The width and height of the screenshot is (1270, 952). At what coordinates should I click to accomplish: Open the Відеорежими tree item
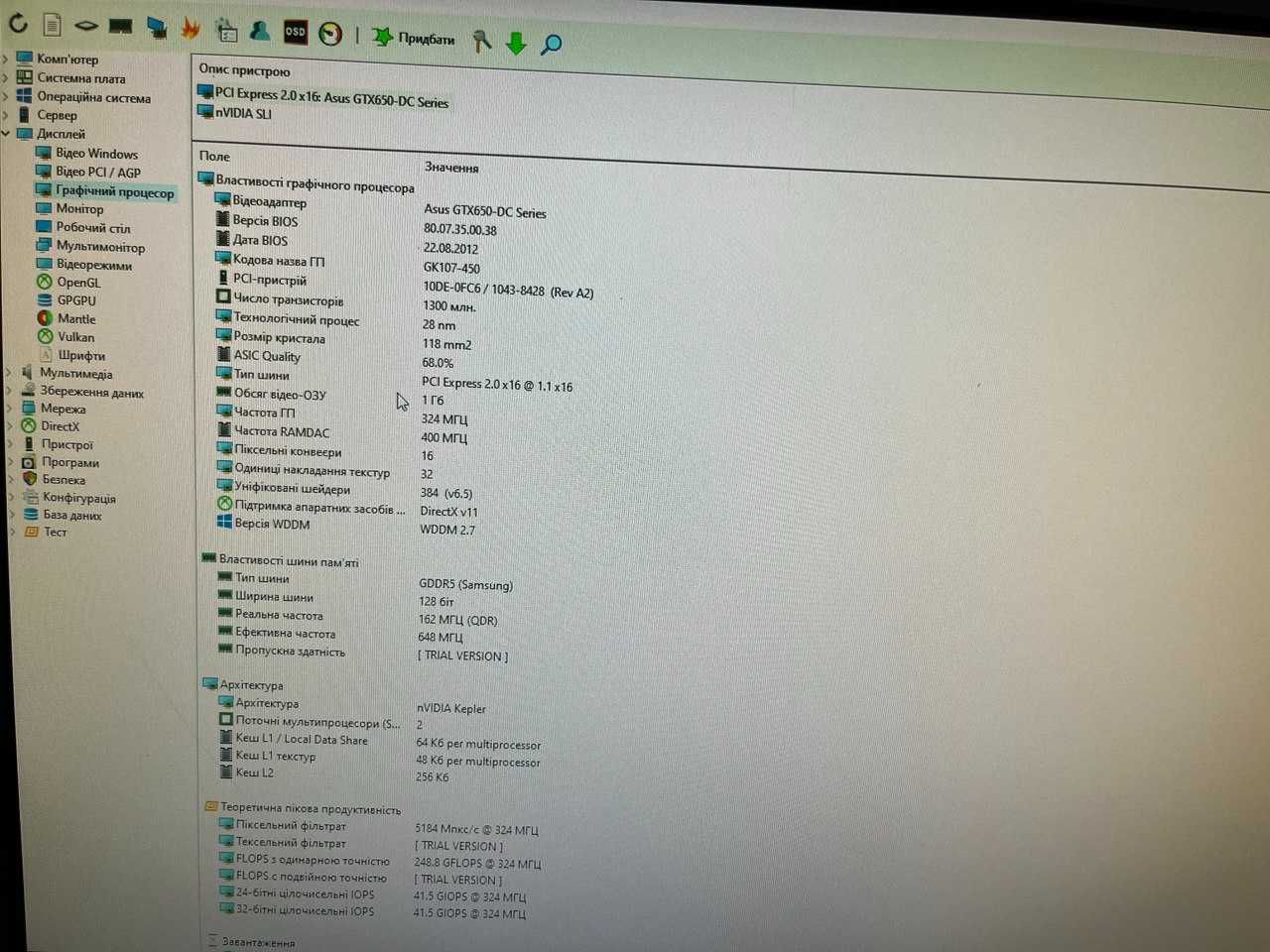point(93,265)
